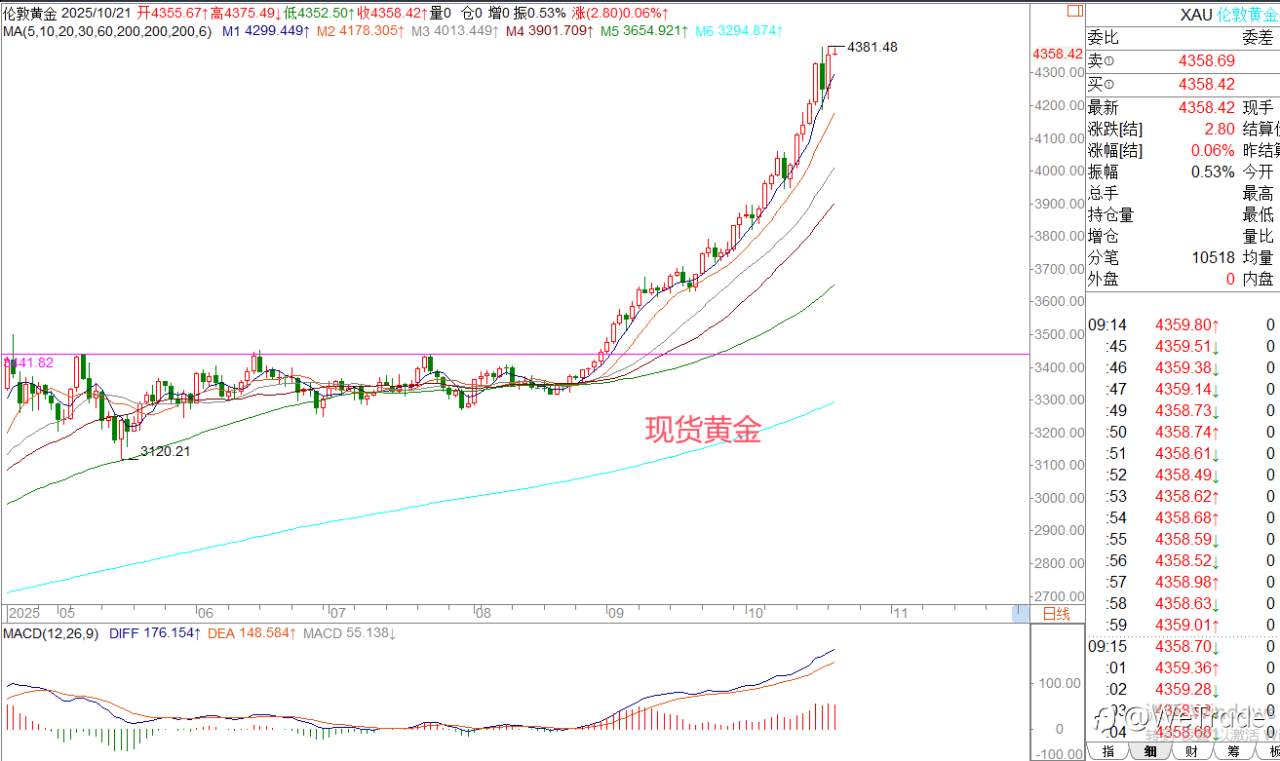Click the 3120.21 low price label

165,451
